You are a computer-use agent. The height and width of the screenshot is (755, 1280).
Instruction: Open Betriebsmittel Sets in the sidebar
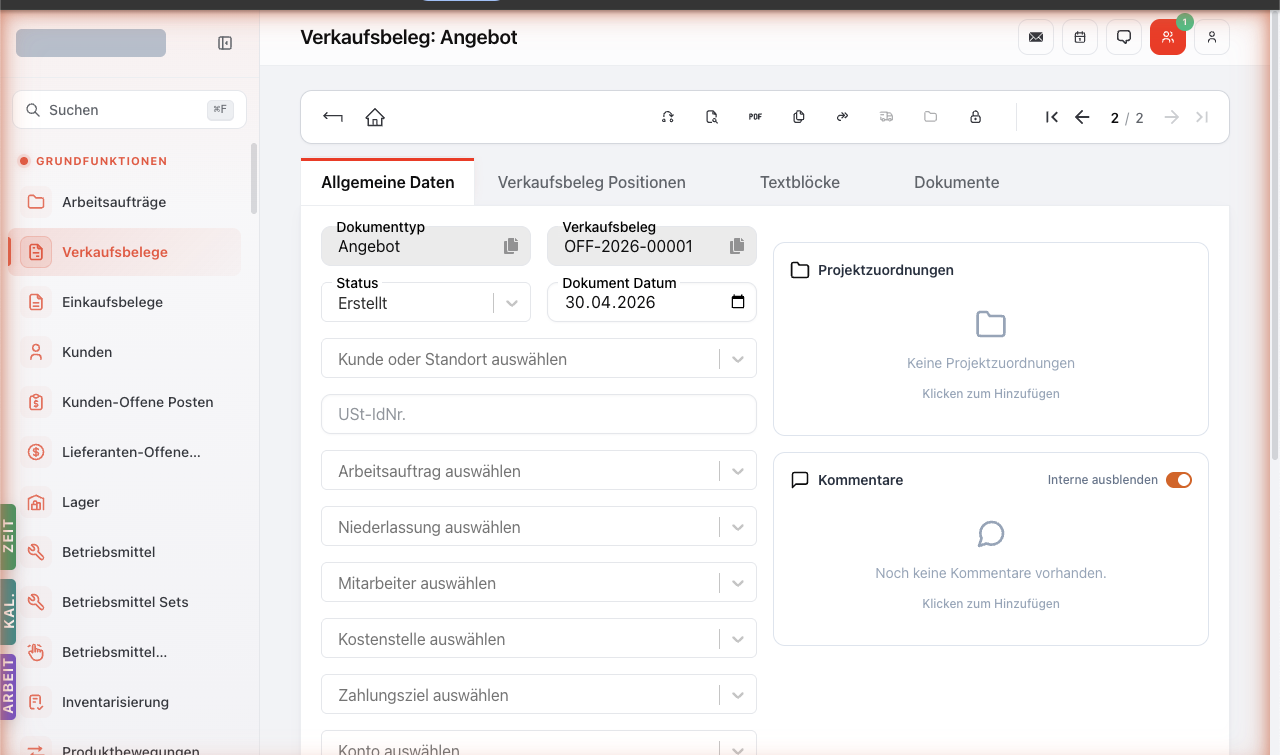[x=124, y=602]
